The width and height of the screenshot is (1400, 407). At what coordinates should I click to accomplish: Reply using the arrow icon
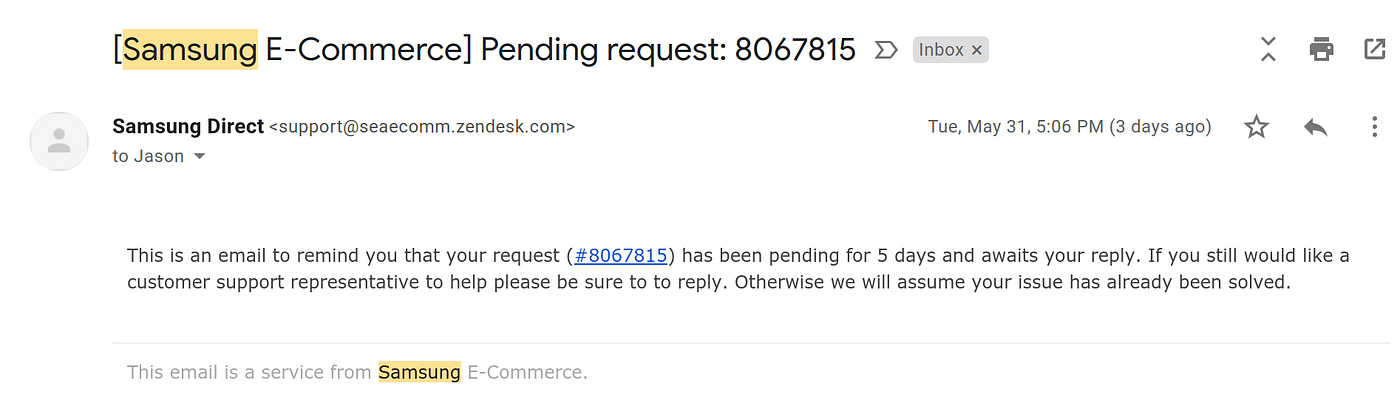tap(1315, 127)
